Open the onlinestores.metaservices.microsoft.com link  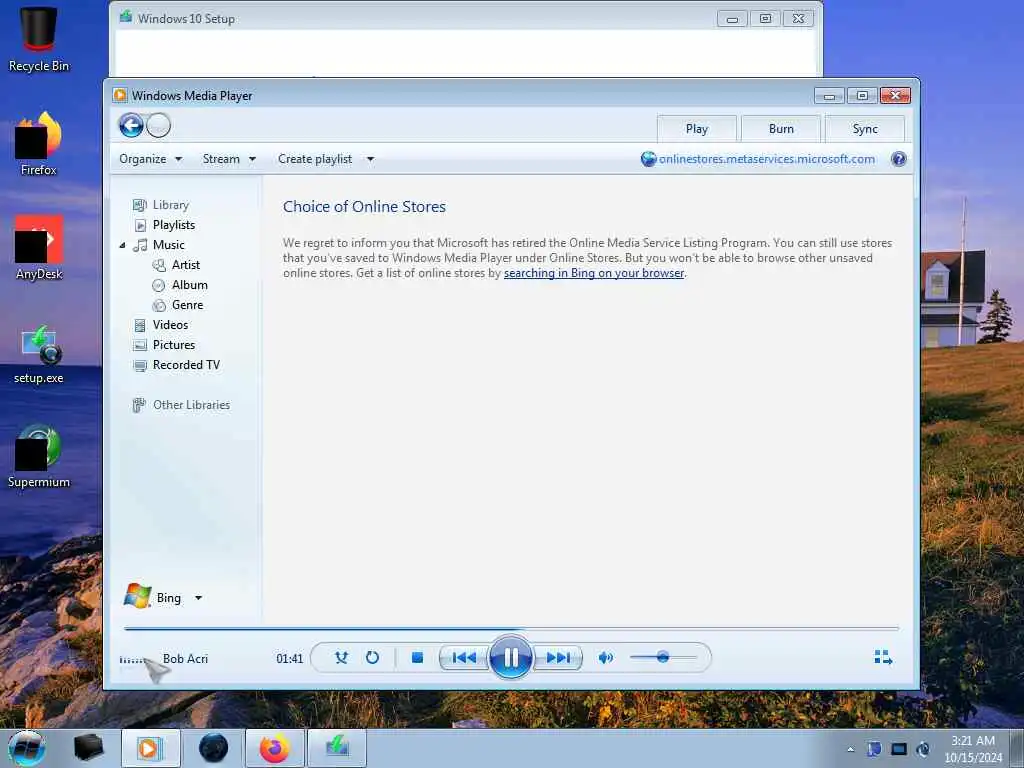point(767,159)
